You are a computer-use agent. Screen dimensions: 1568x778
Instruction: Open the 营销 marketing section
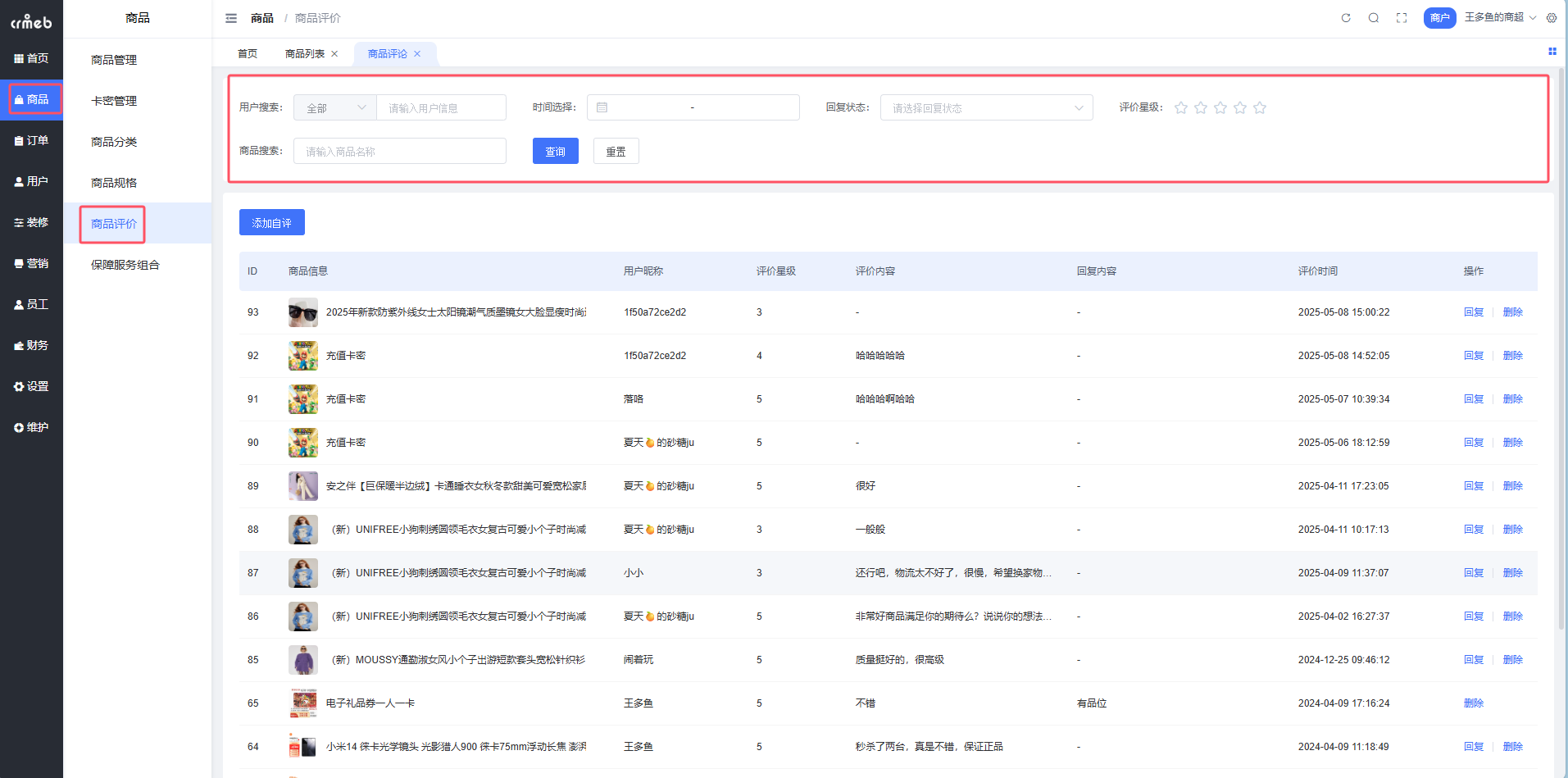pos(32,262)
